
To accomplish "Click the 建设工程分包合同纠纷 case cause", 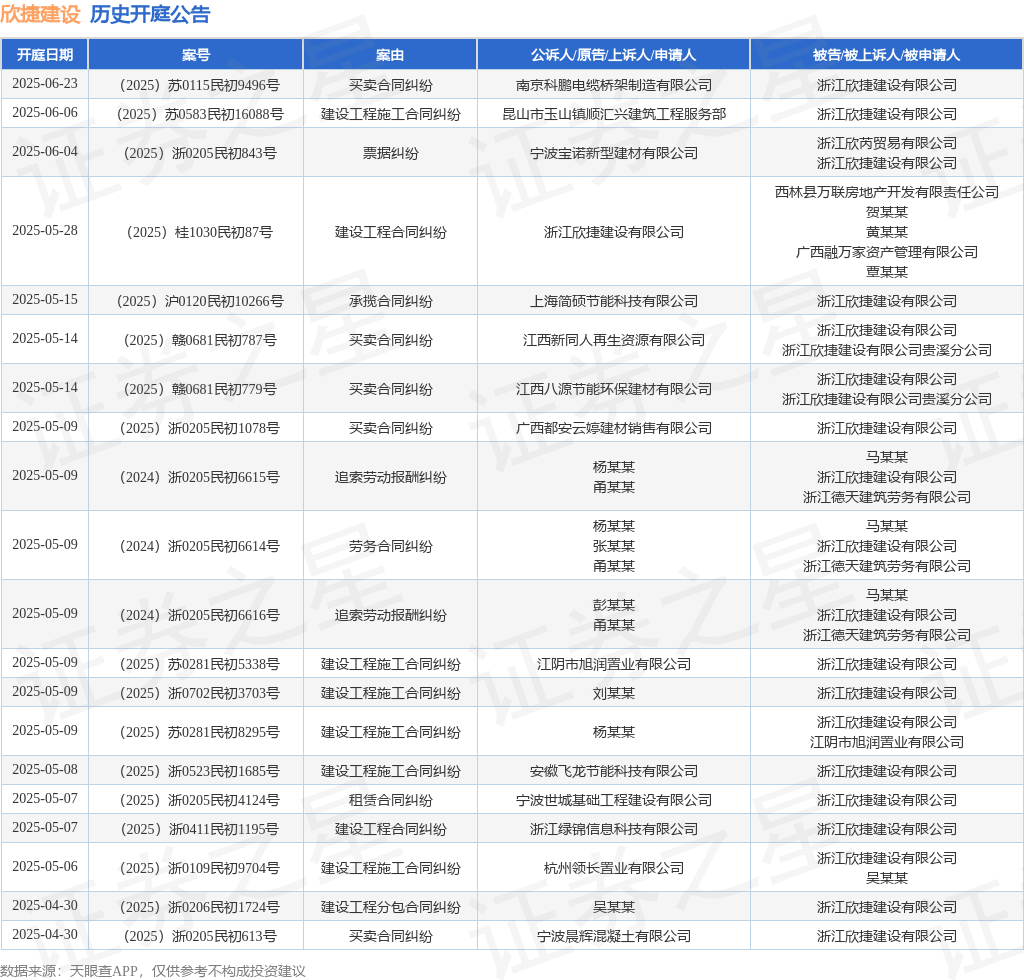I will [x=390, y=907].
